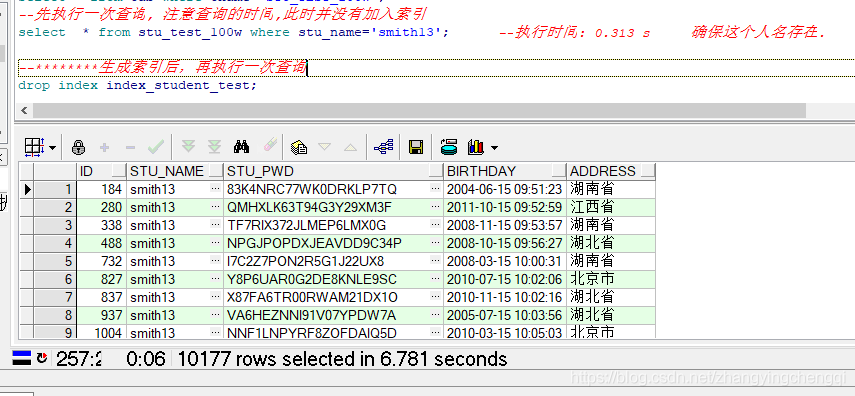Click the drop index index_student_test line
Screen dimensions: 855x396
[x=137, y=85]
